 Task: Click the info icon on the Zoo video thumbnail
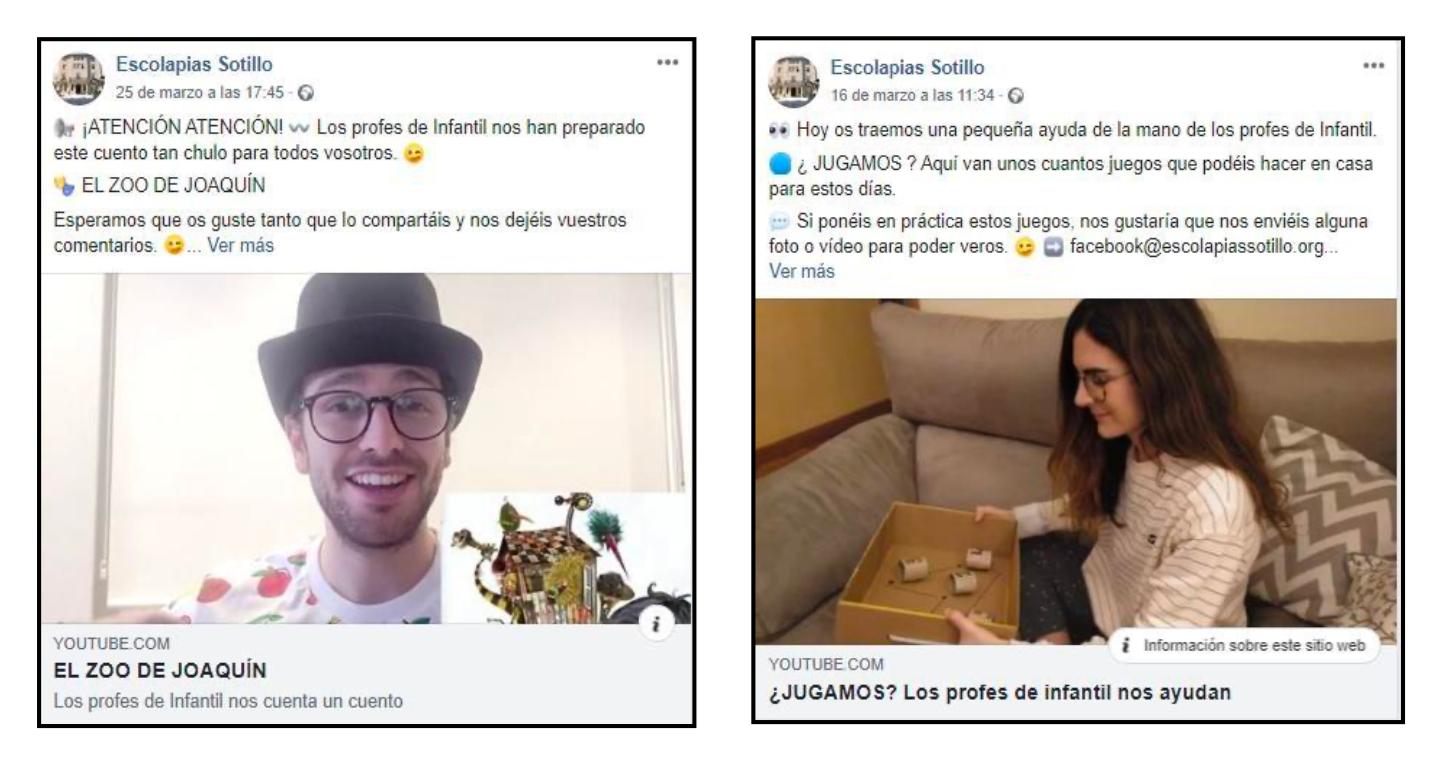(660, 625)
